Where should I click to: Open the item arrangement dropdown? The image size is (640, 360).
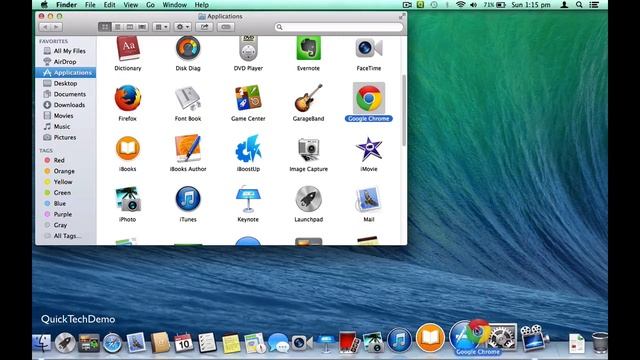[x=161, y=27]
